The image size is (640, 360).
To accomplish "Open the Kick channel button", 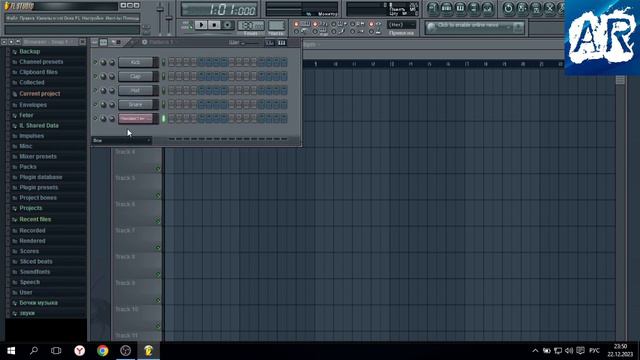I will tap(136, 62).
